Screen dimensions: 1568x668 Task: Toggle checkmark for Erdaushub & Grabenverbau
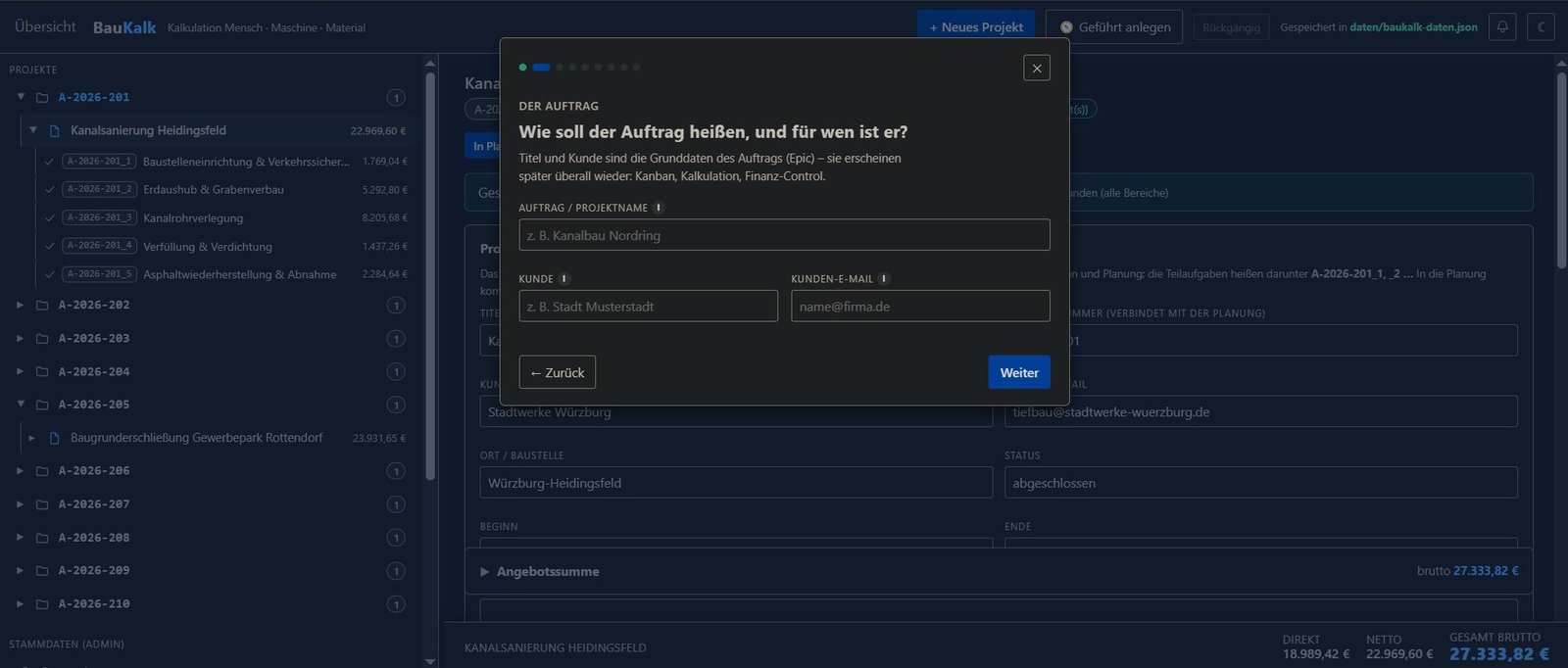pyautogui.click(x=49, y=189)
